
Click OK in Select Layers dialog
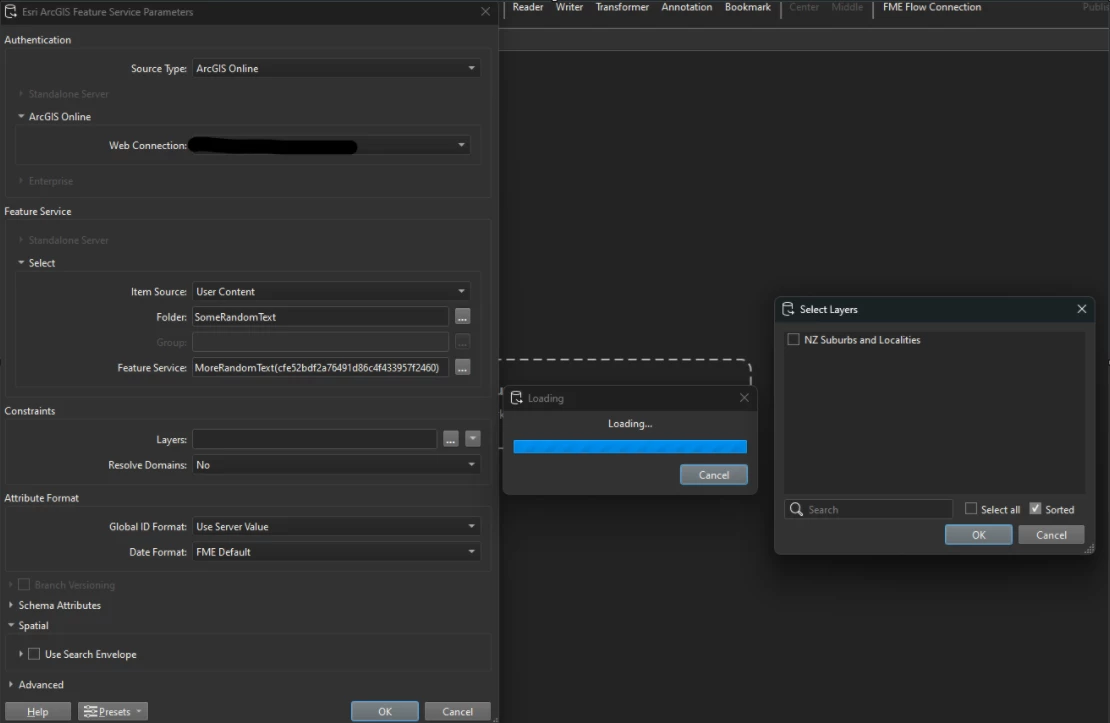[978, 535]
